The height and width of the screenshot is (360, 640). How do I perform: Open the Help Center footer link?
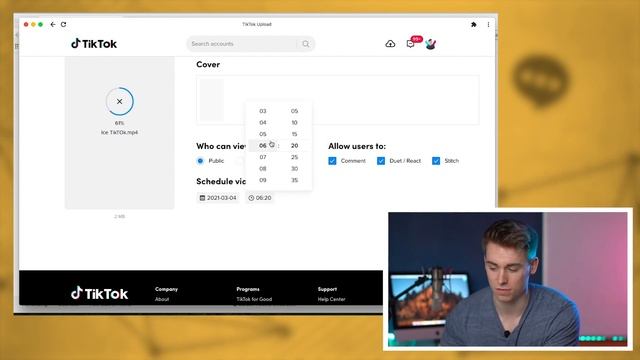331,299
